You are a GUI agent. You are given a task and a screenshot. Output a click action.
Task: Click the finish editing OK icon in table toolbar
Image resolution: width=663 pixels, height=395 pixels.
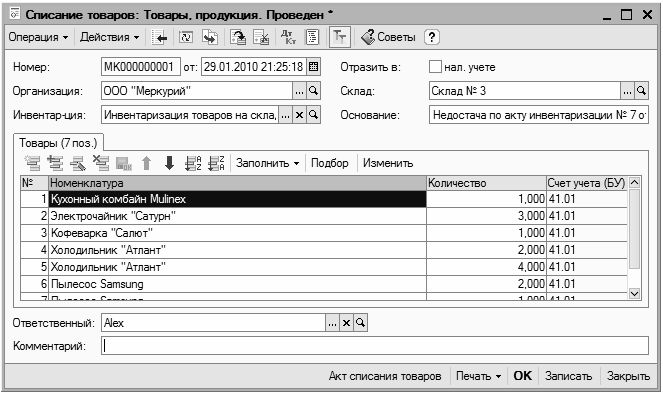[x=123, y=163]
